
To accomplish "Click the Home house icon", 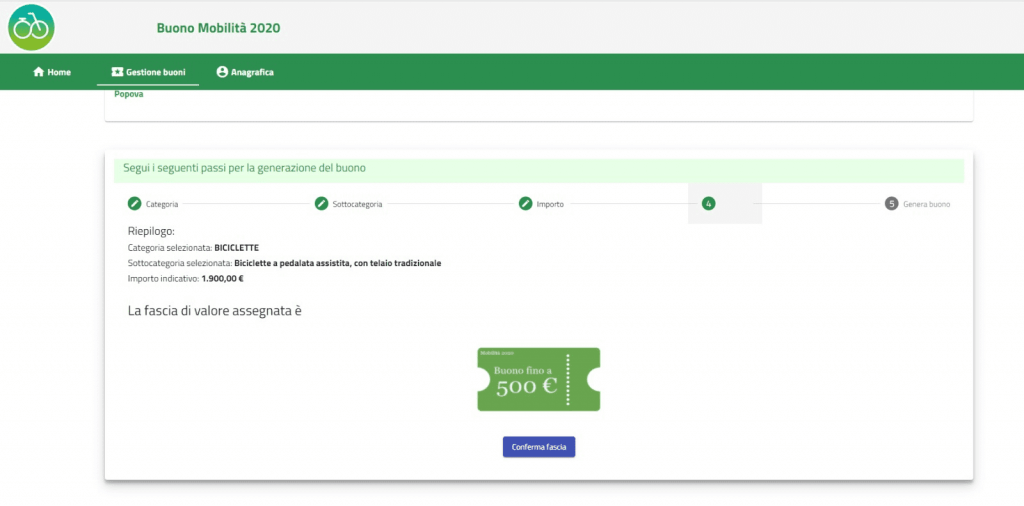I will (x=39, y=72).
